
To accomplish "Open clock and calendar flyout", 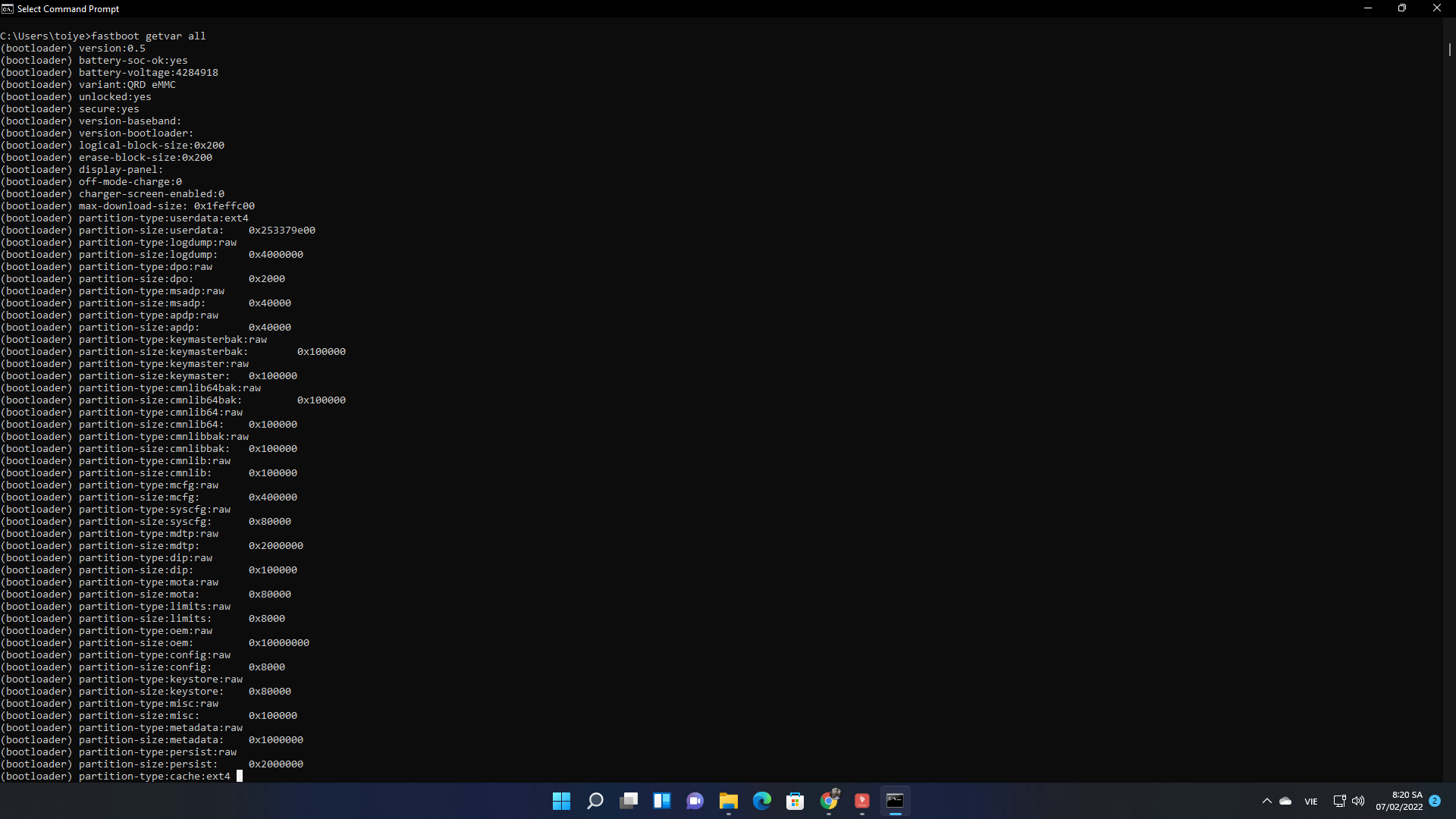I will 1399,801.
